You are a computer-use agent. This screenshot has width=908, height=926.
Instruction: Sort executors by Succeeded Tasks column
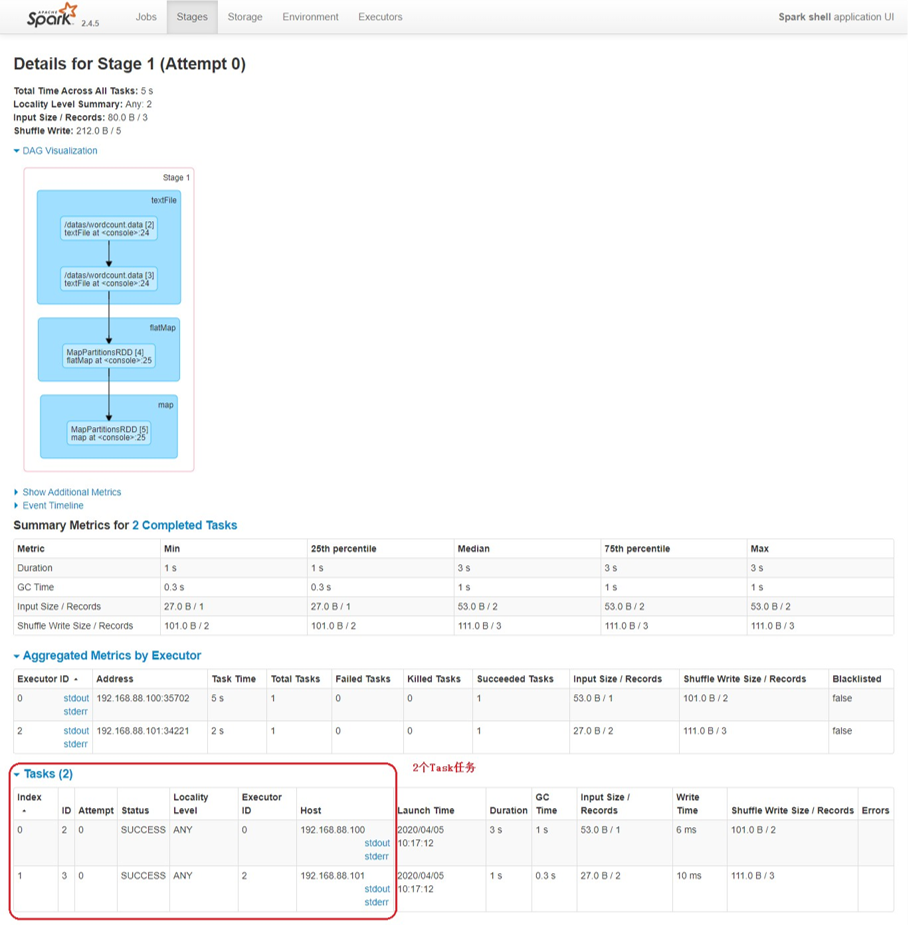click(515, 679)
